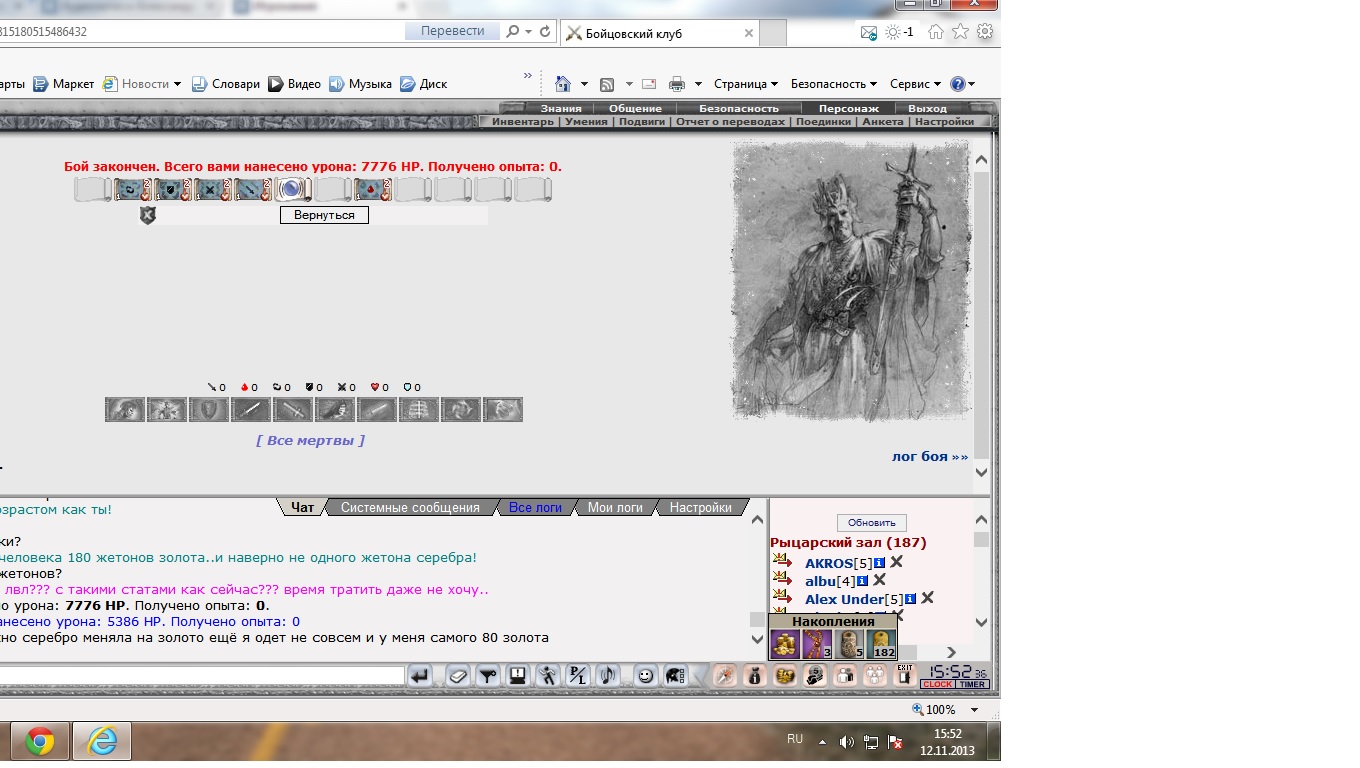Click the crossed swords scroll in combat slots
Screen dimensions: 1360x768
pyautogui.click(x=213, y=189)
